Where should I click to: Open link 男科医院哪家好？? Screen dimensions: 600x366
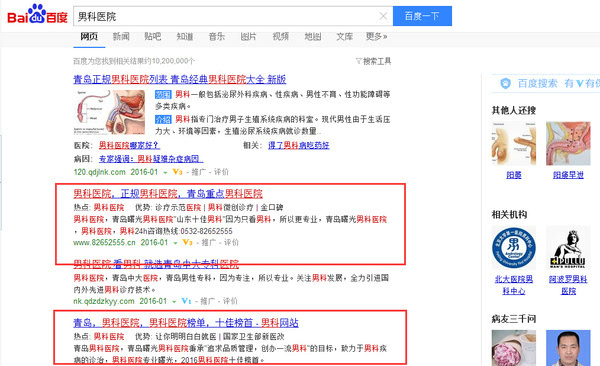pos(129,145)
